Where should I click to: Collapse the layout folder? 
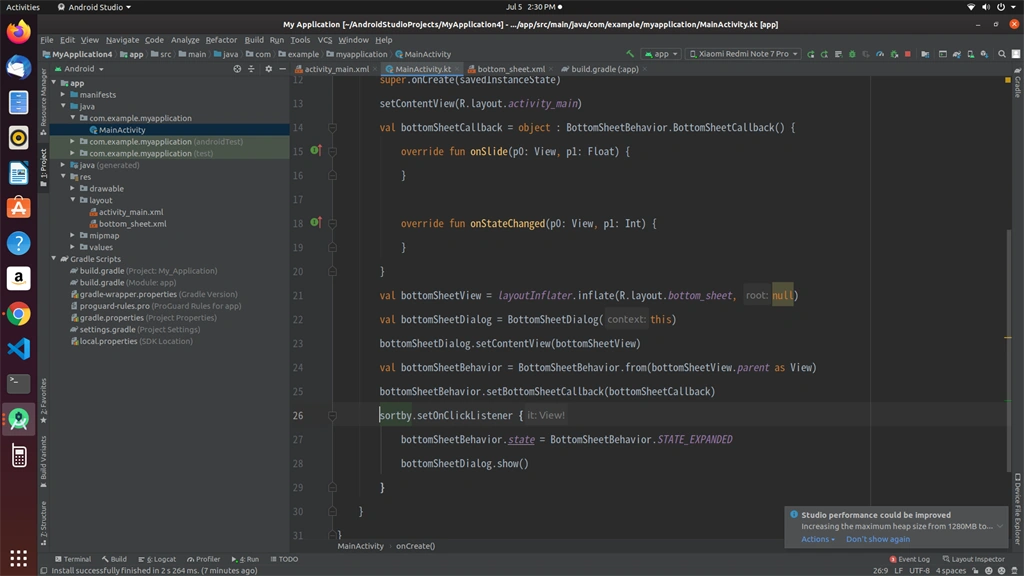pyautogui.click(x=72, y=200)
